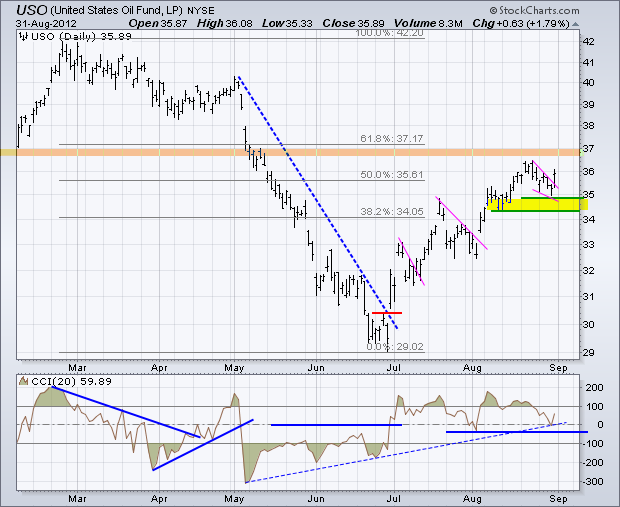
Task: Click the '38.2%: 34.05' Fibonacci label
Action: tap(391, 212)
